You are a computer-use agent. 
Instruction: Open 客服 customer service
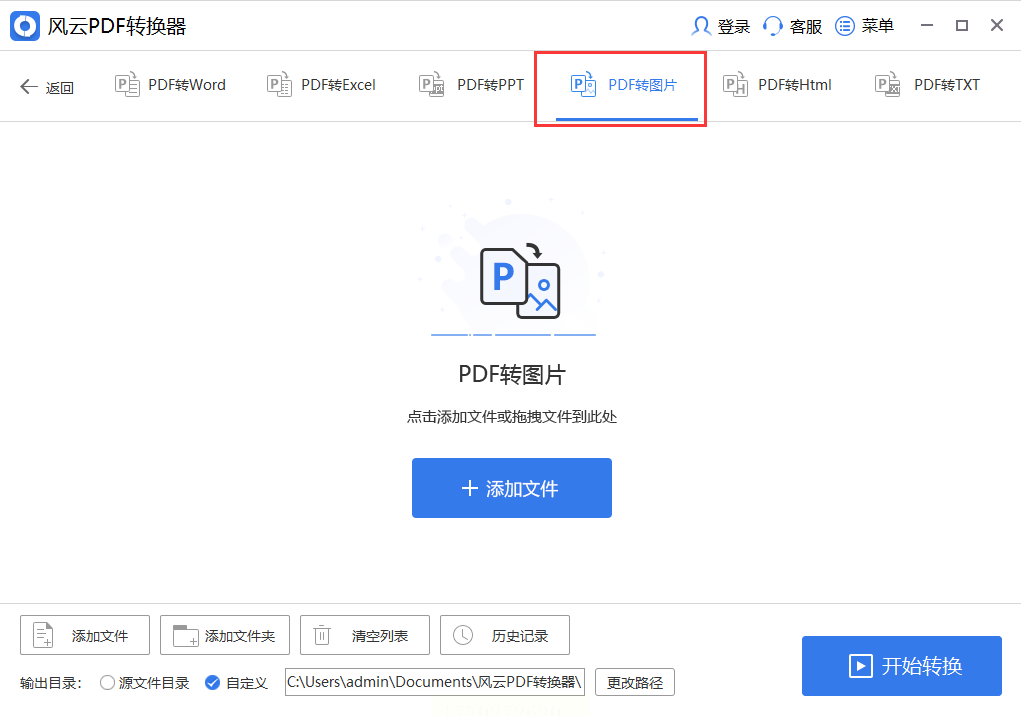(792, 26)
